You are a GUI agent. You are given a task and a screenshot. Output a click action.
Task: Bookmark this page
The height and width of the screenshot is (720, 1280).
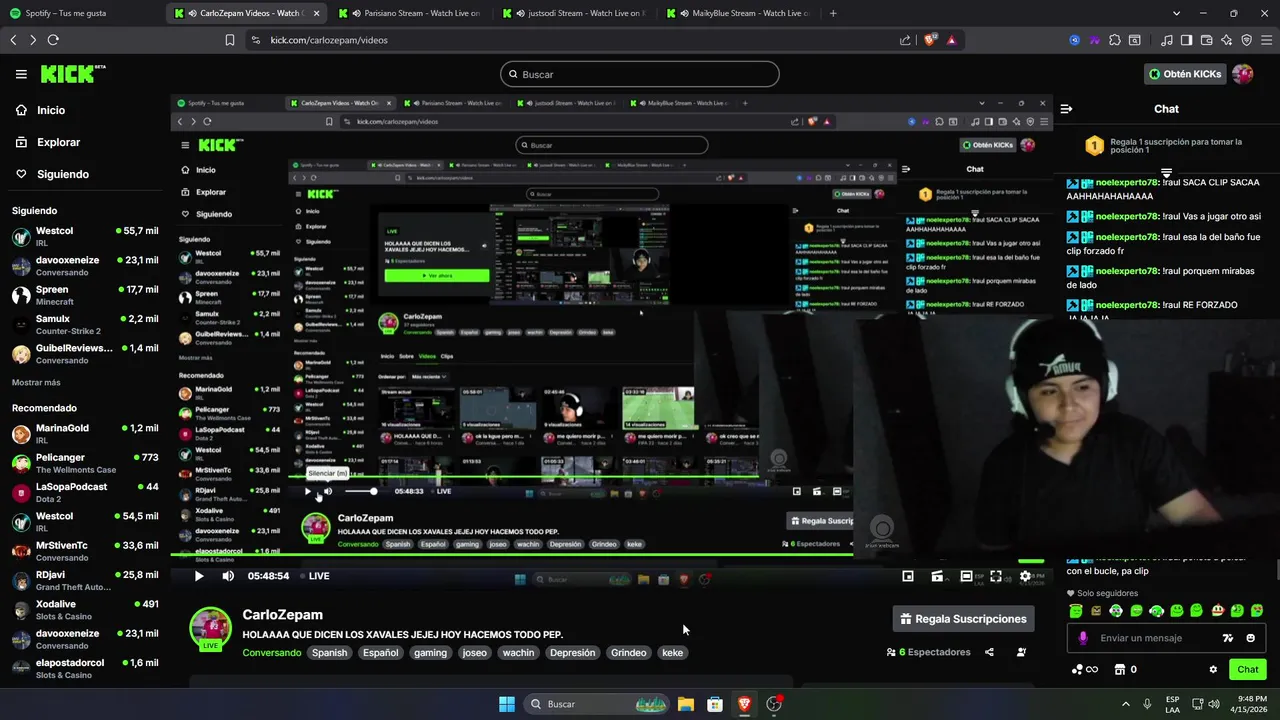(x=230, y=40)
